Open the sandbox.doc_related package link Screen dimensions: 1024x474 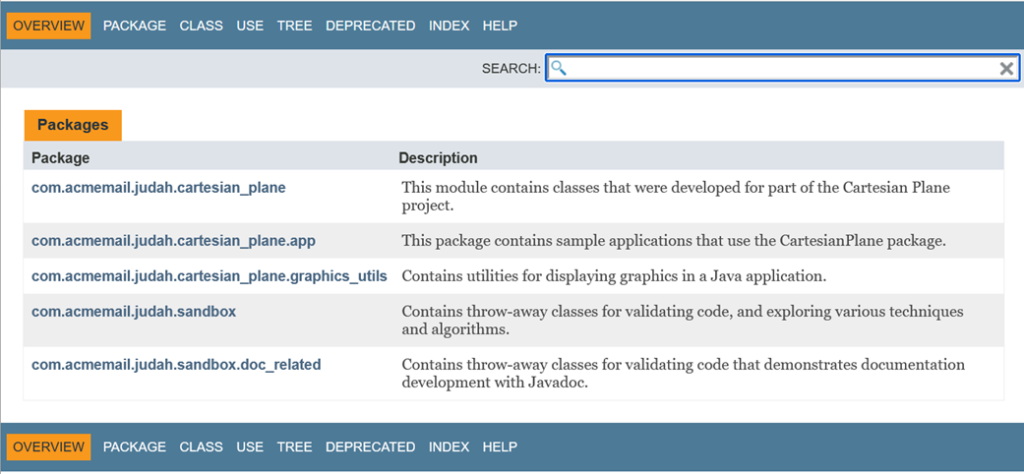(176, 365)
